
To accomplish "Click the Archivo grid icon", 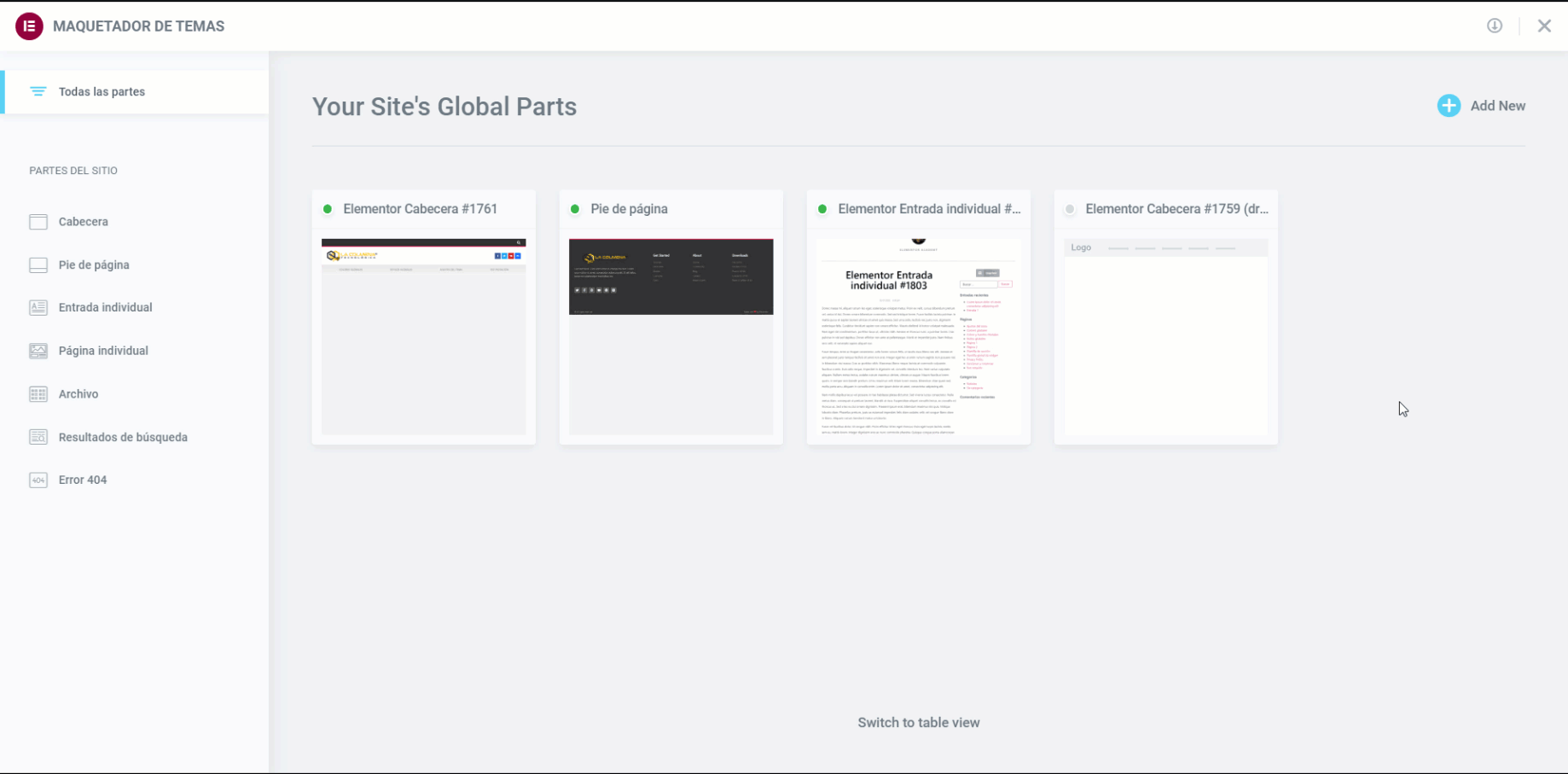I will [38, 394].
